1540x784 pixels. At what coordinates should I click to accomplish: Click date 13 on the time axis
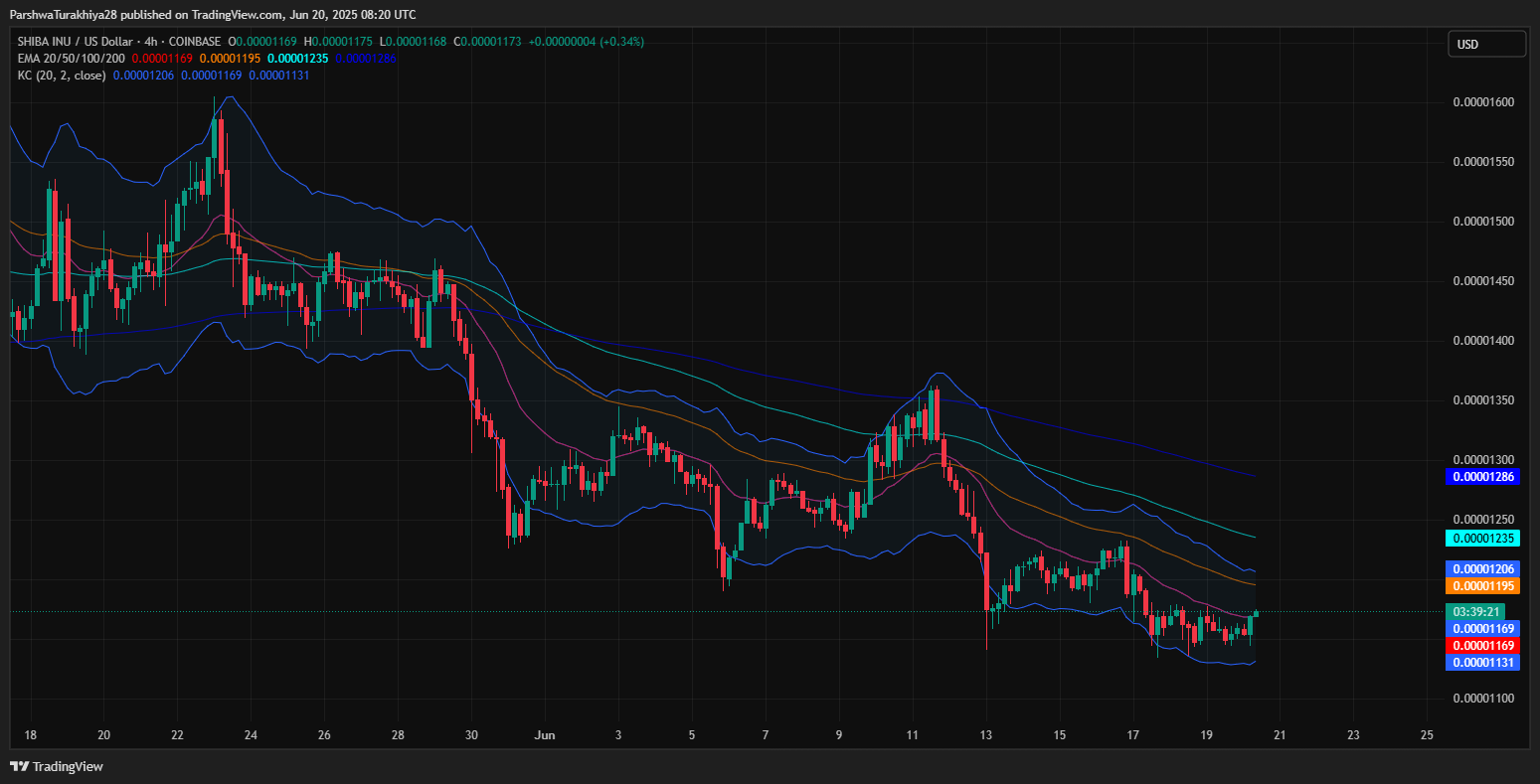986,735
